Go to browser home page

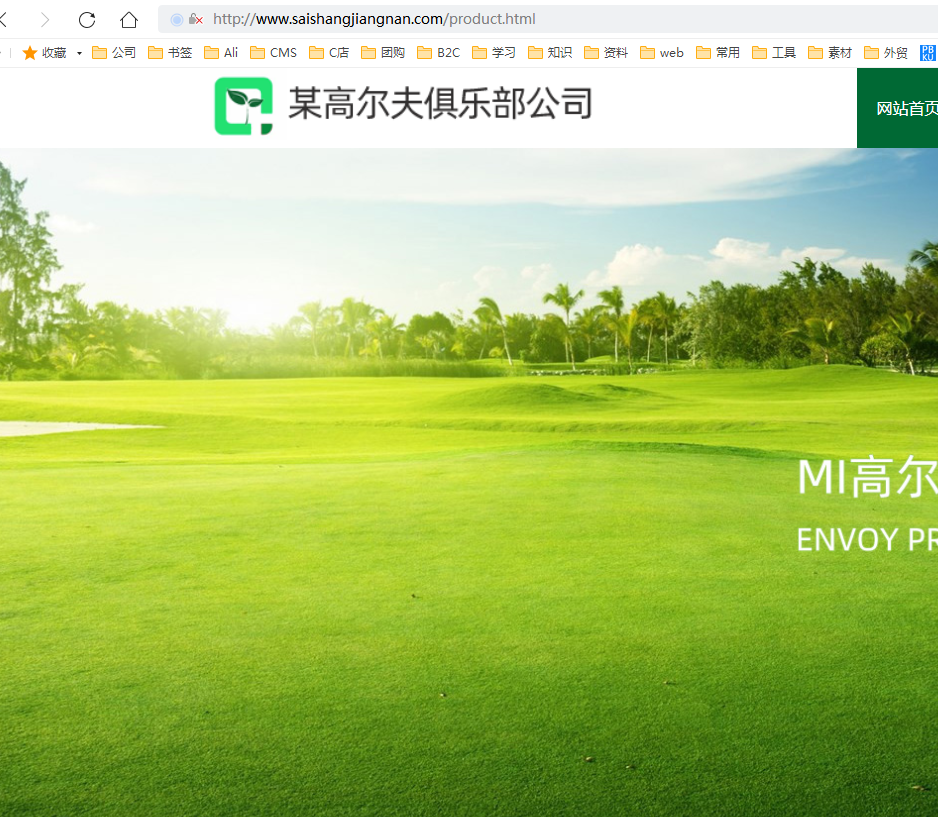pyautogui.click(x=129, y=20)
